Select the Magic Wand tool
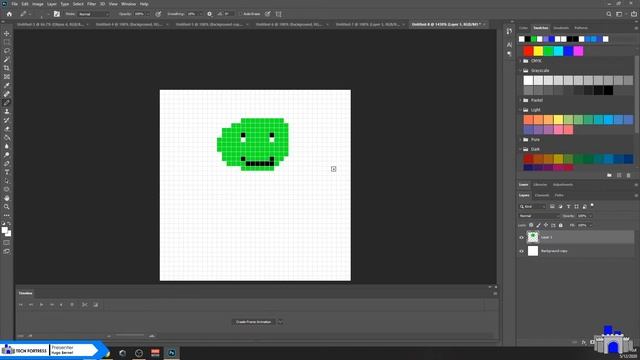Viewport: 640px width, 360px height. 7,60
